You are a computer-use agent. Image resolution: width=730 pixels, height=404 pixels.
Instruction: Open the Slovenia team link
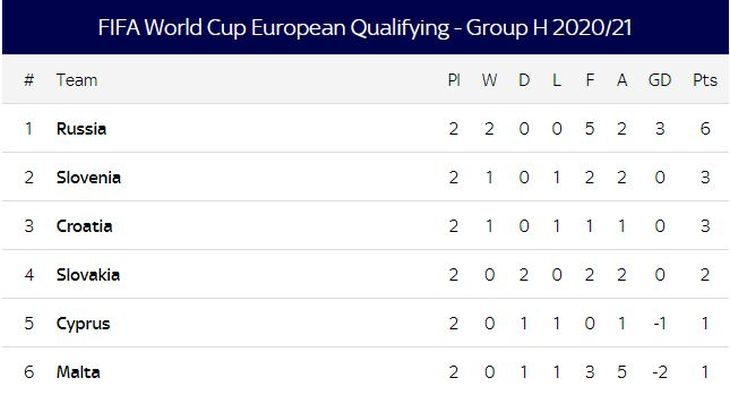click(88, 177)
